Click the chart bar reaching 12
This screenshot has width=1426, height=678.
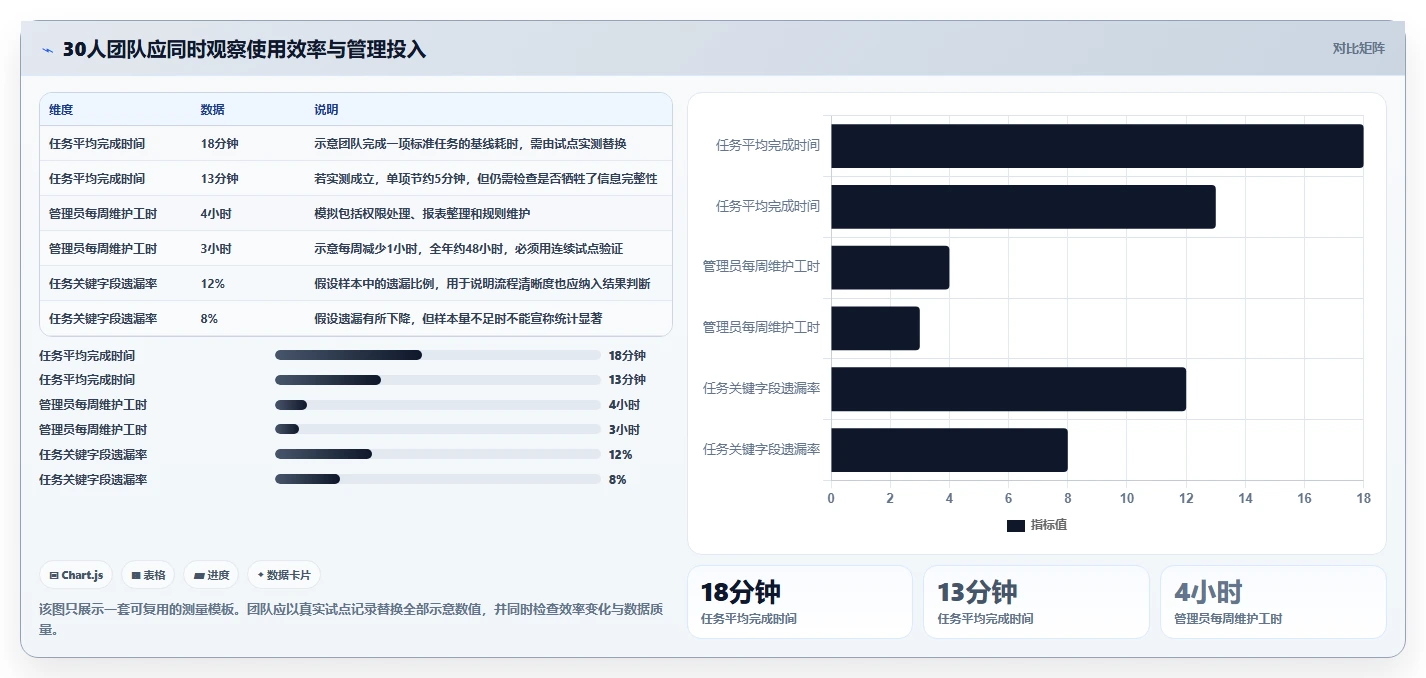point(1008,389)
